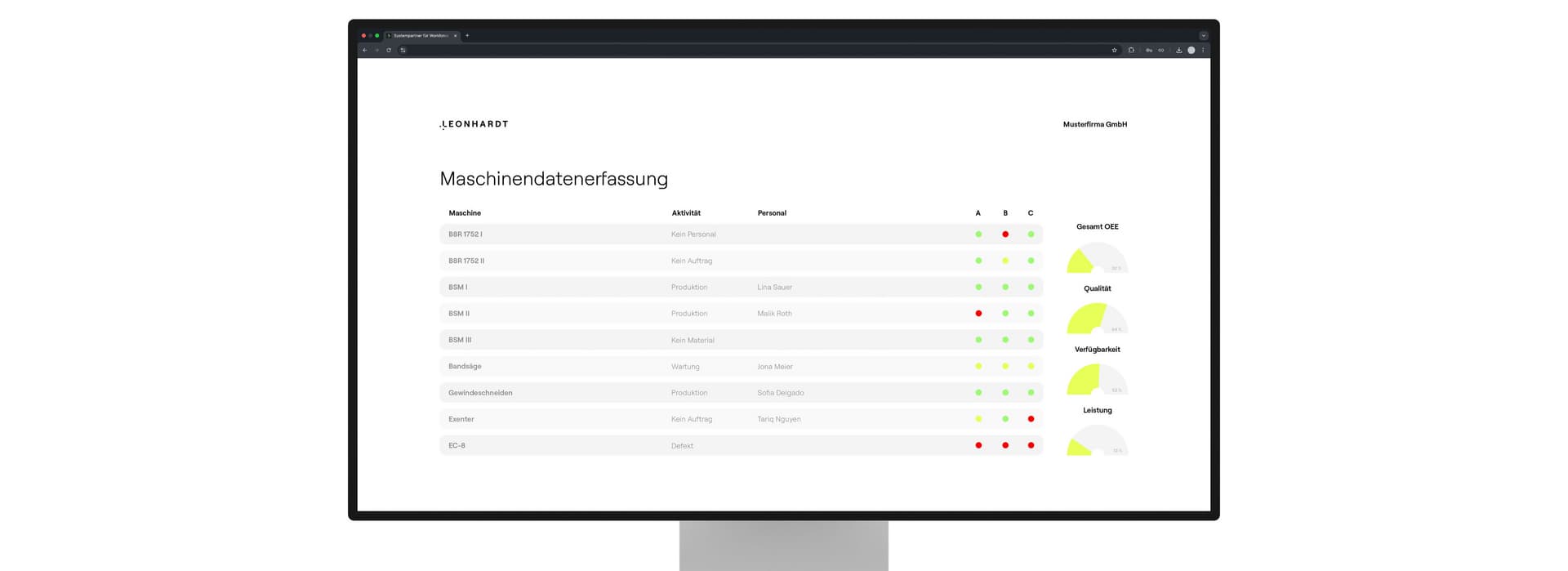Open site information icon in address bar
Viewport: 1568px width, 571px height.
click(403, 51)
